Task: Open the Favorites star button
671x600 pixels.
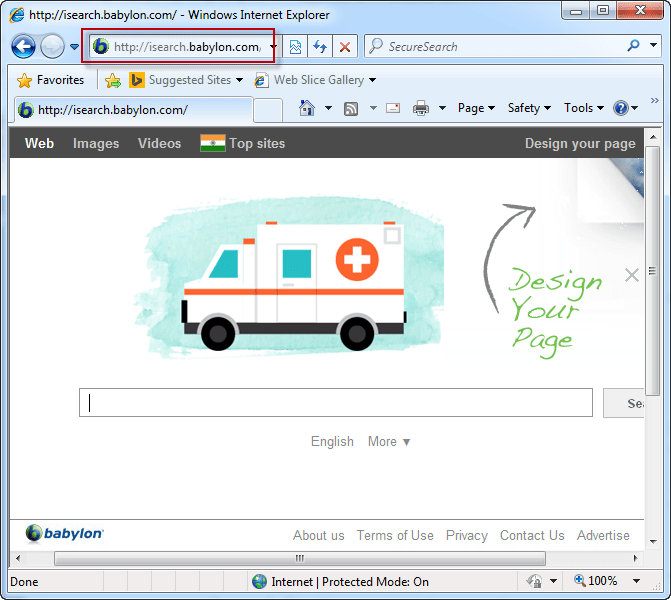Action: pos(50,80)
